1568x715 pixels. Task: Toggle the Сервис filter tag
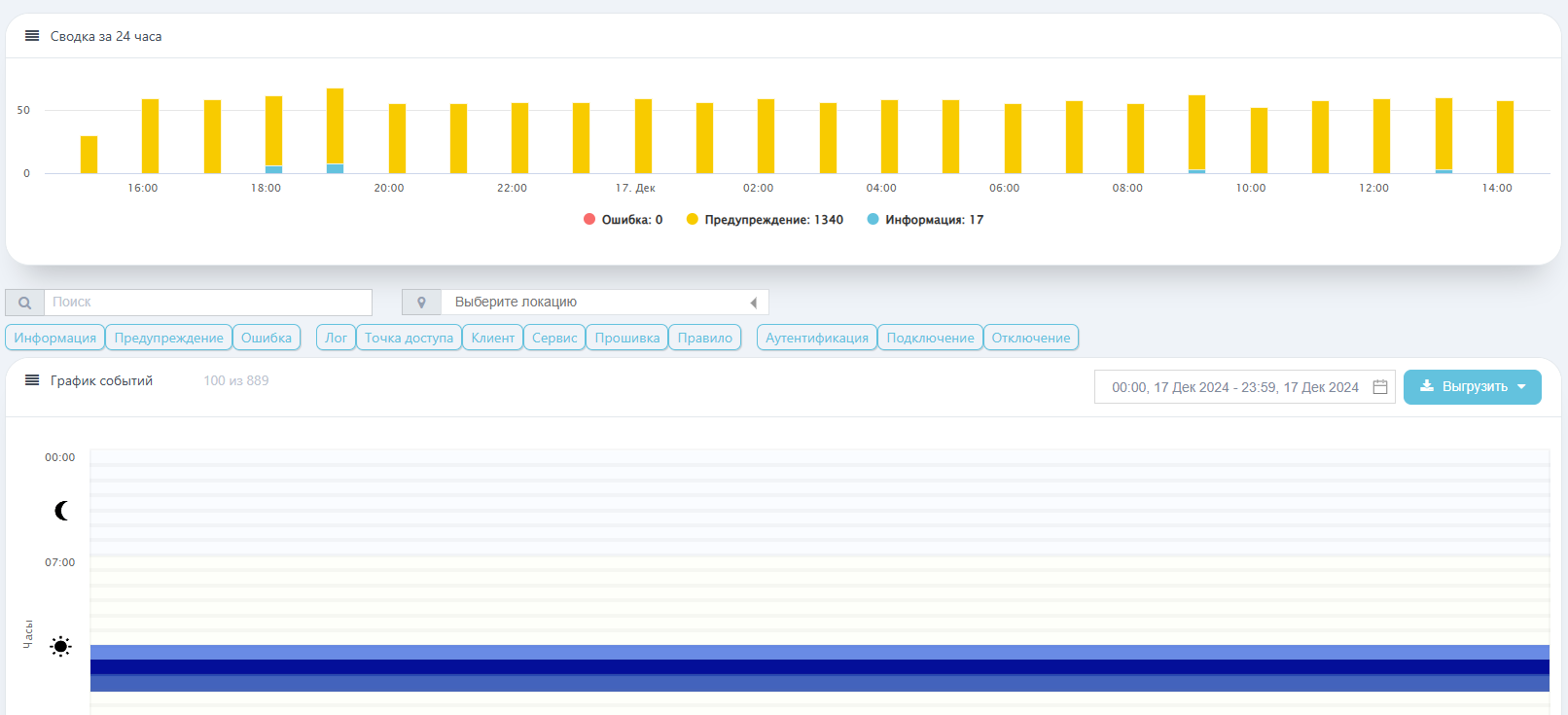[554, 338]
